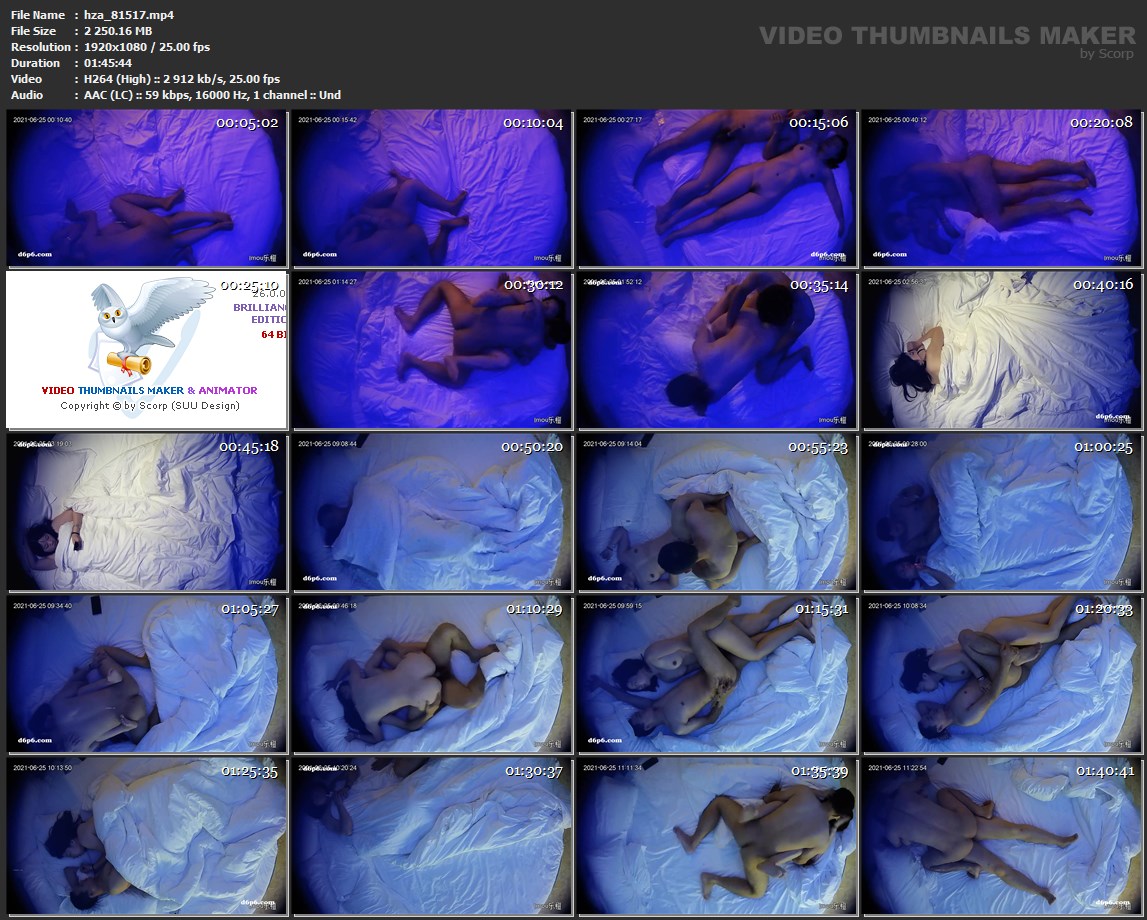
Task: Click the Duration value 01:45:44
Action: [x=108, y=63]
